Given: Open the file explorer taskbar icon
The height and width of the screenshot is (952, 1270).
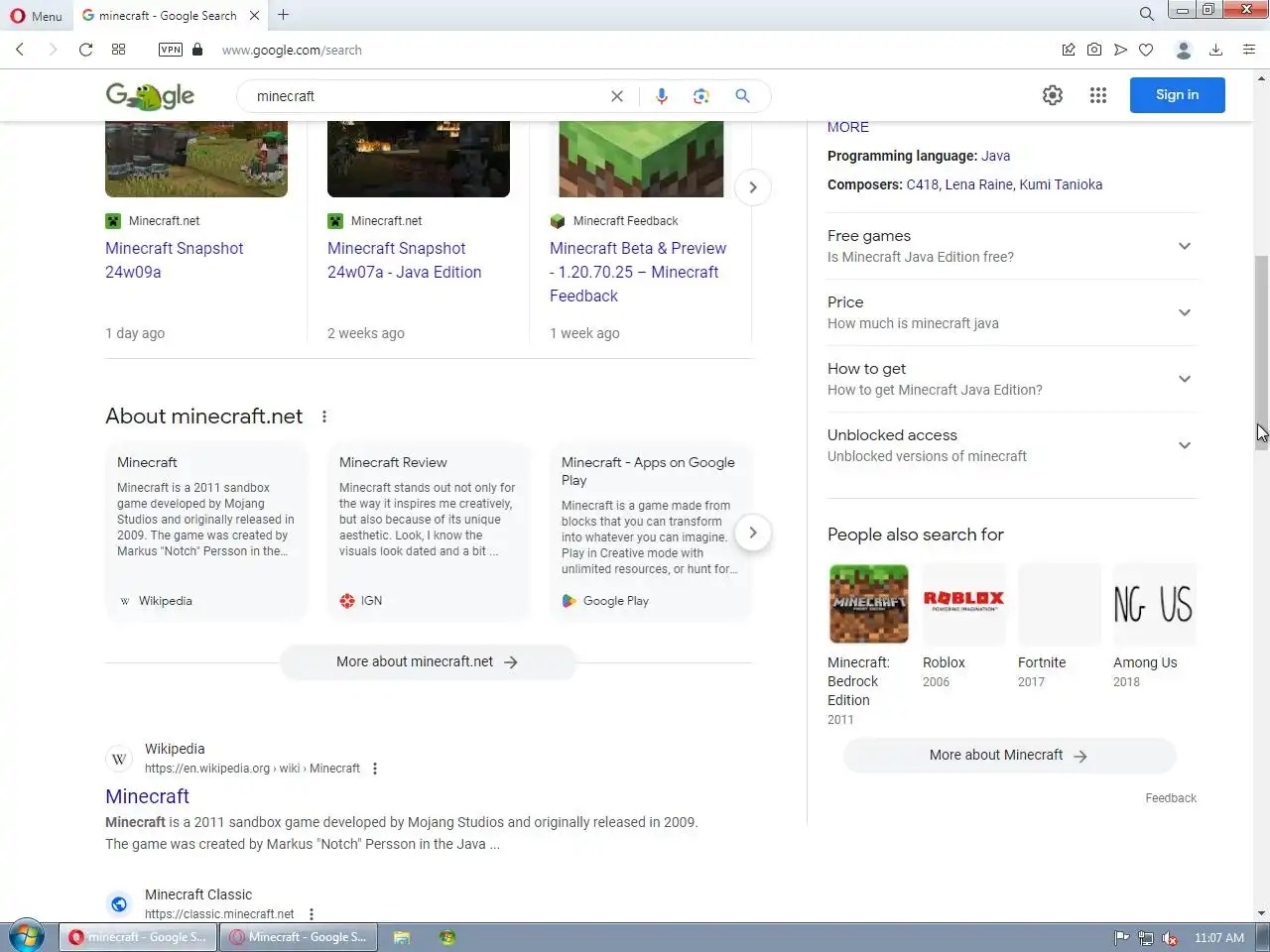Looking at the screenshot, I should [x=402, y=937].
